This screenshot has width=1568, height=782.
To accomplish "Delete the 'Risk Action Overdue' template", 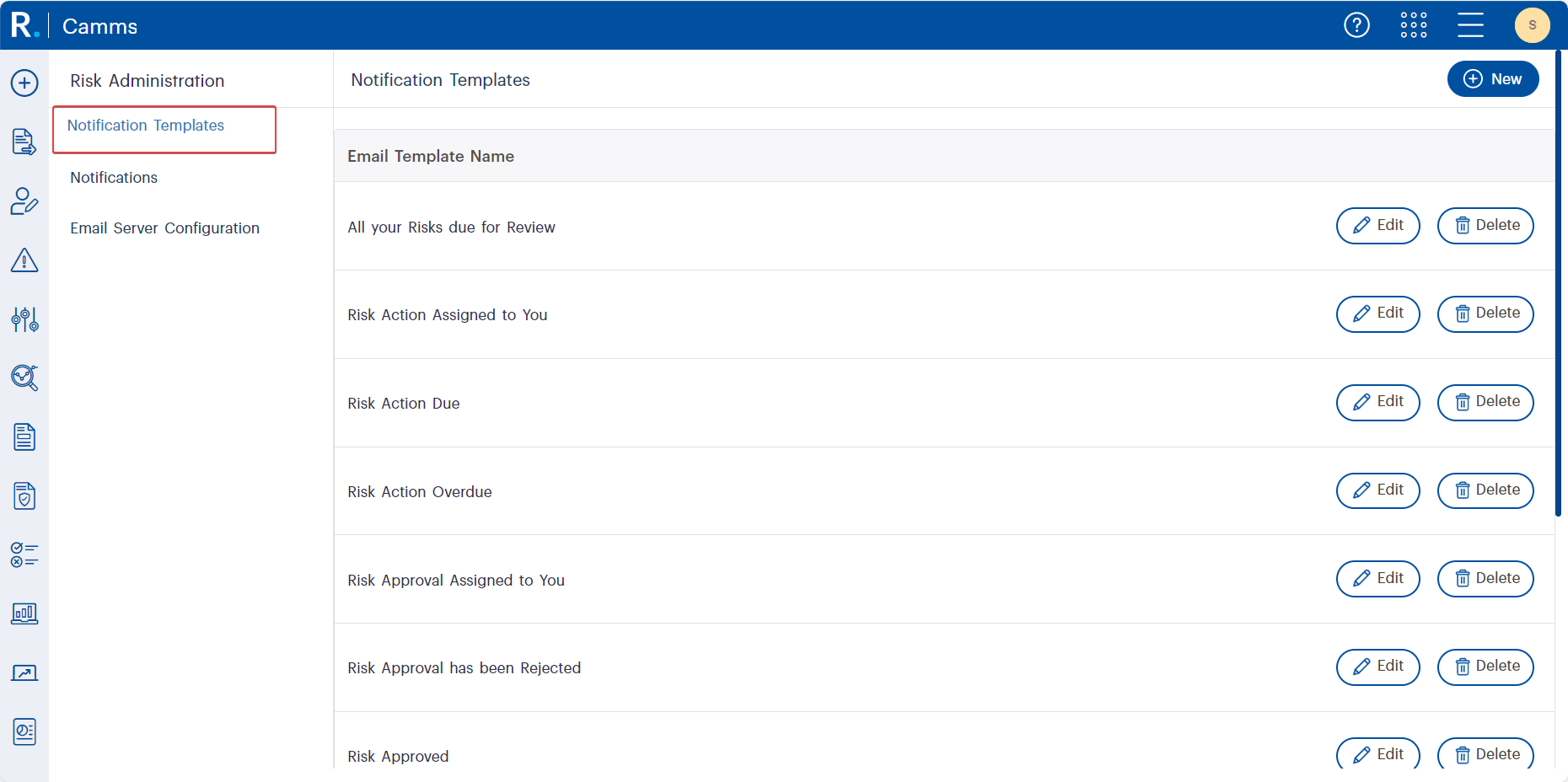I will coord(1485,490).
